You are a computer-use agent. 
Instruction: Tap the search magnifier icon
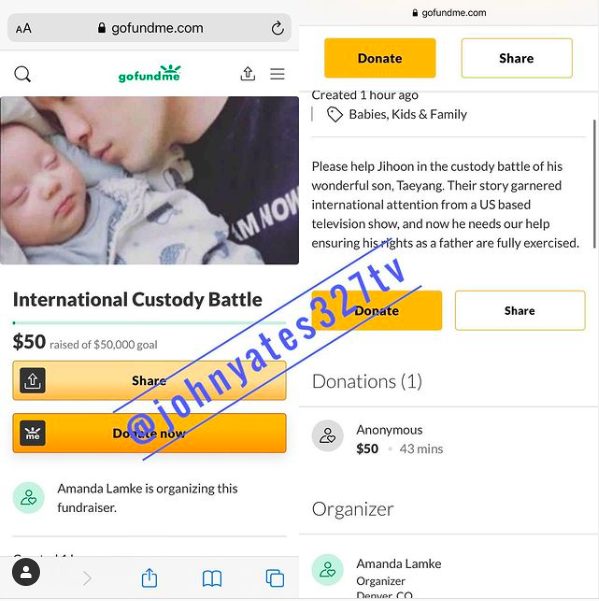(22, 74)
